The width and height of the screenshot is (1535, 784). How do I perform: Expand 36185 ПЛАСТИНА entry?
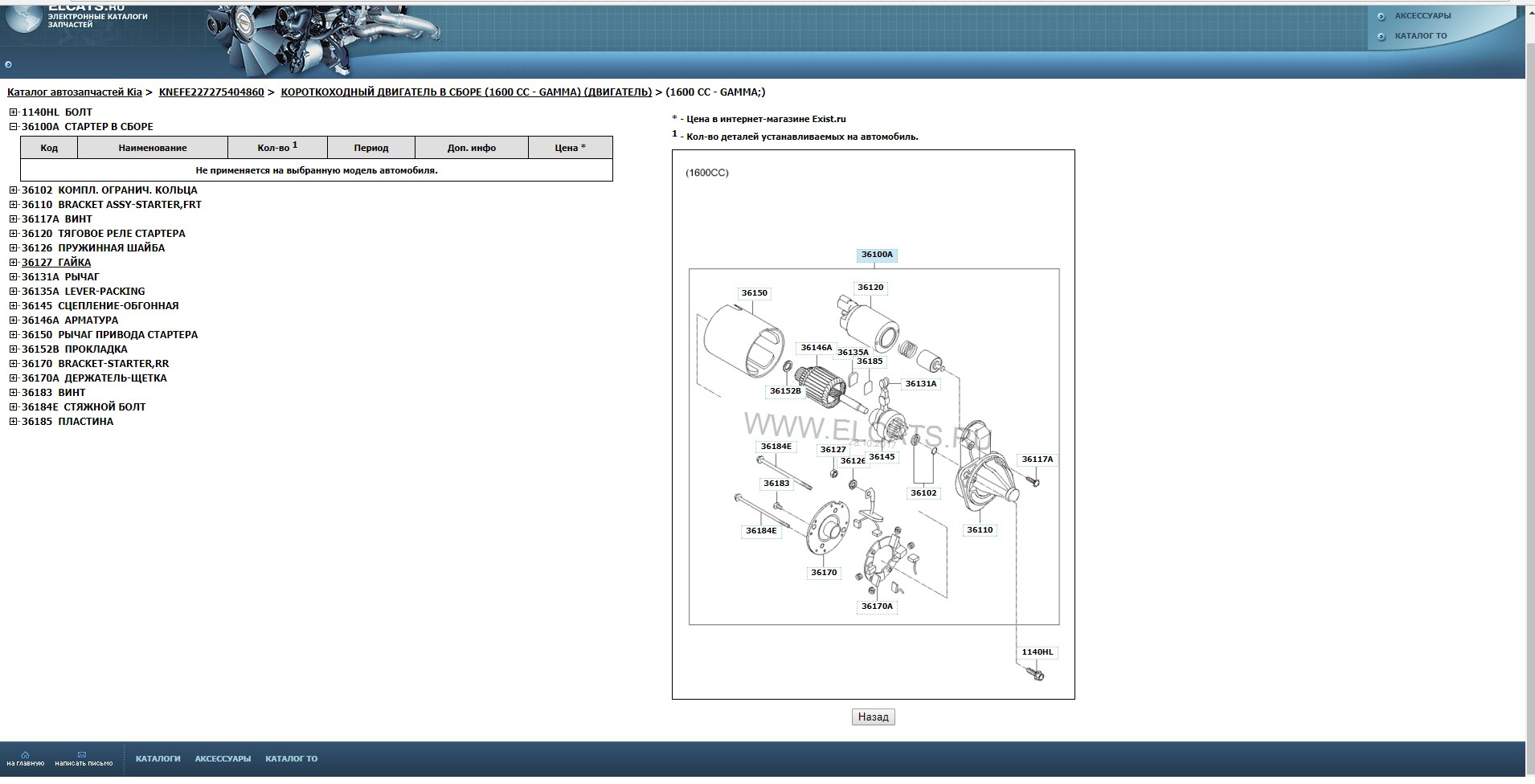click(x=13, y=422)
